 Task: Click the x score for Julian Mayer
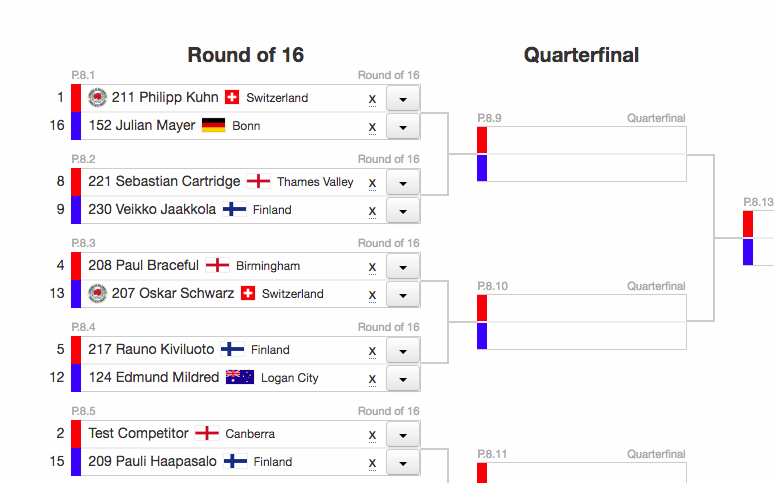[372, 127]
